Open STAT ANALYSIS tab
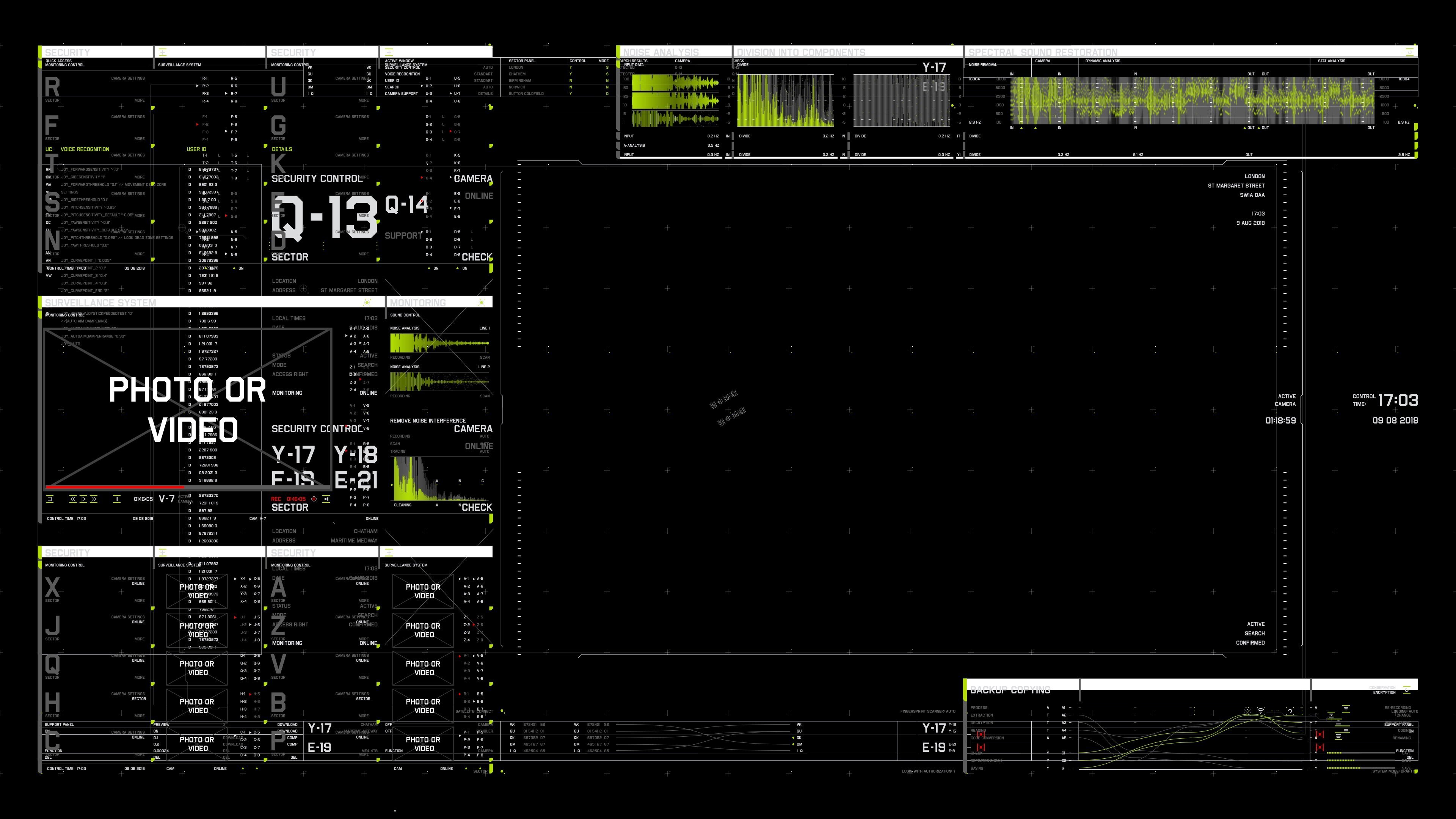Viewport: 1456px width, 819px height. click(x=1332, y=61)
